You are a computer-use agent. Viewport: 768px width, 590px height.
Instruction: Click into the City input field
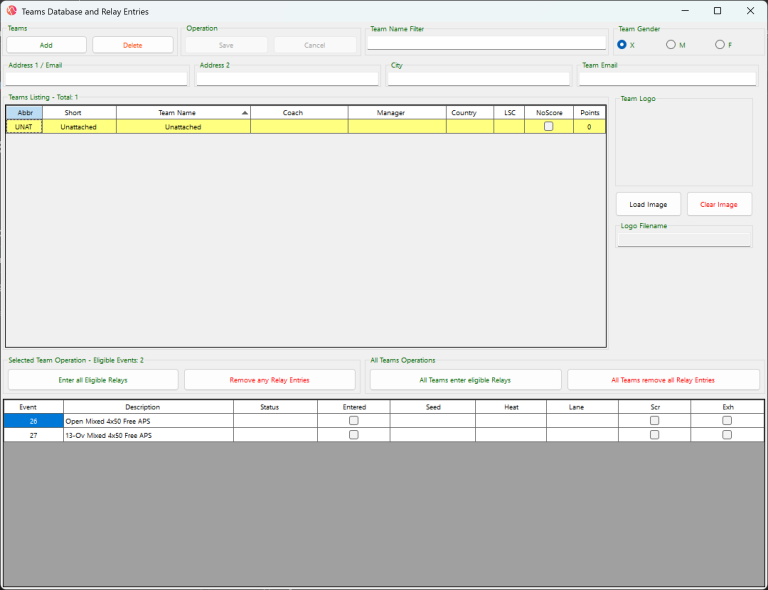[478, 79]
